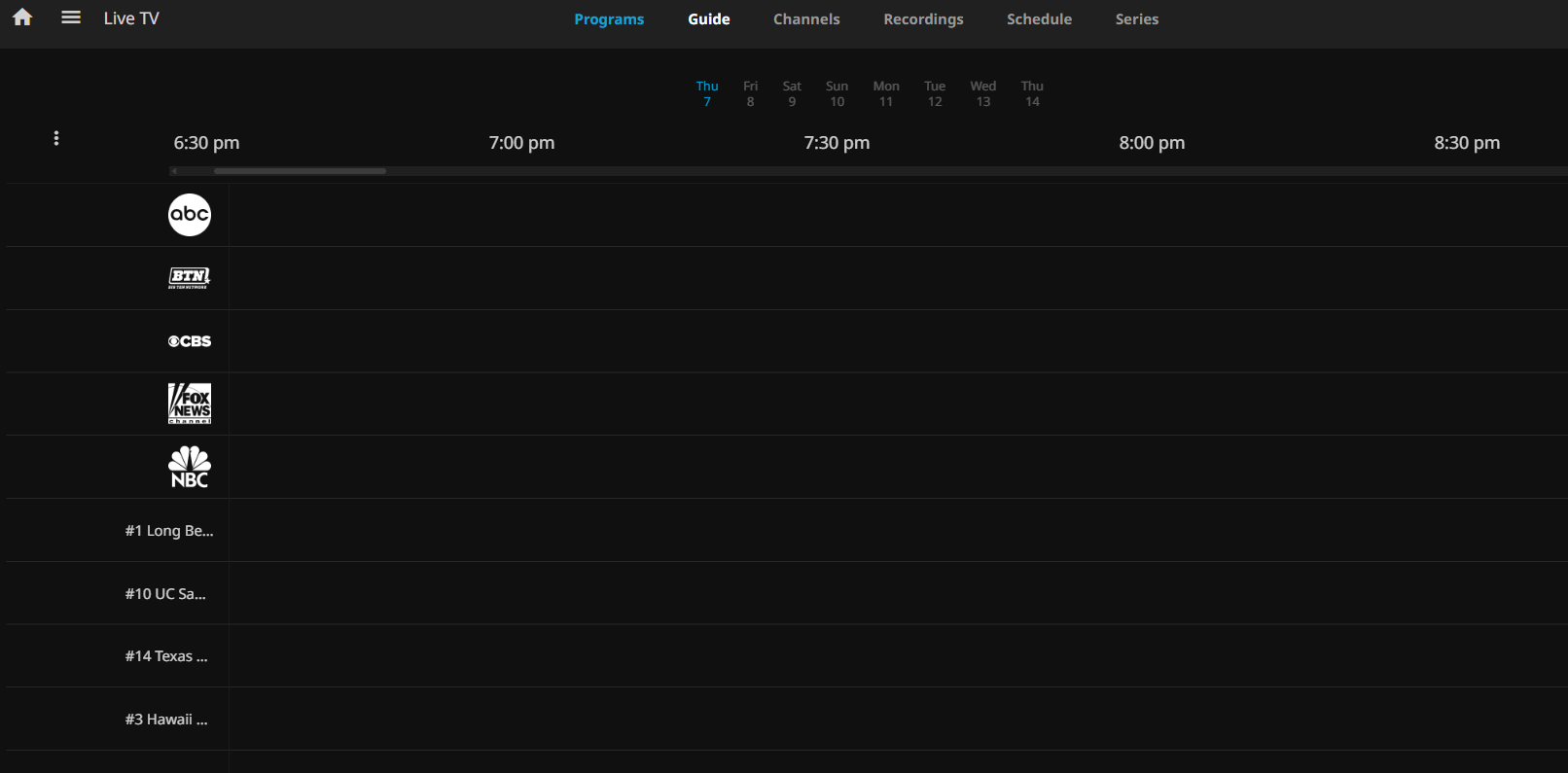
Task: Switch to the Programs tab
Action: pyautogui.click(x=609, y=19)
